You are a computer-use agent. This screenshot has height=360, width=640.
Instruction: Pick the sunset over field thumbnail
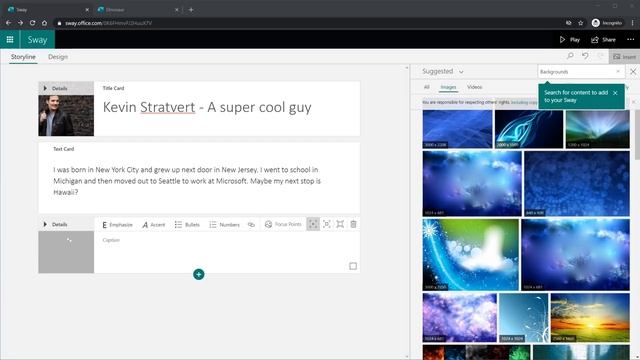(x=590, y=318)
